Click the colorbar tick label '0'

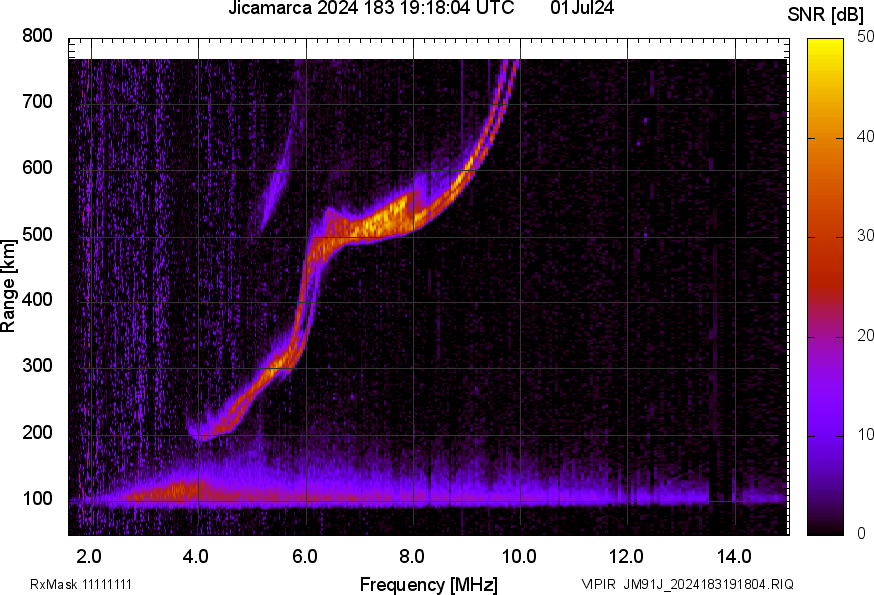click(x=861, y=534)
